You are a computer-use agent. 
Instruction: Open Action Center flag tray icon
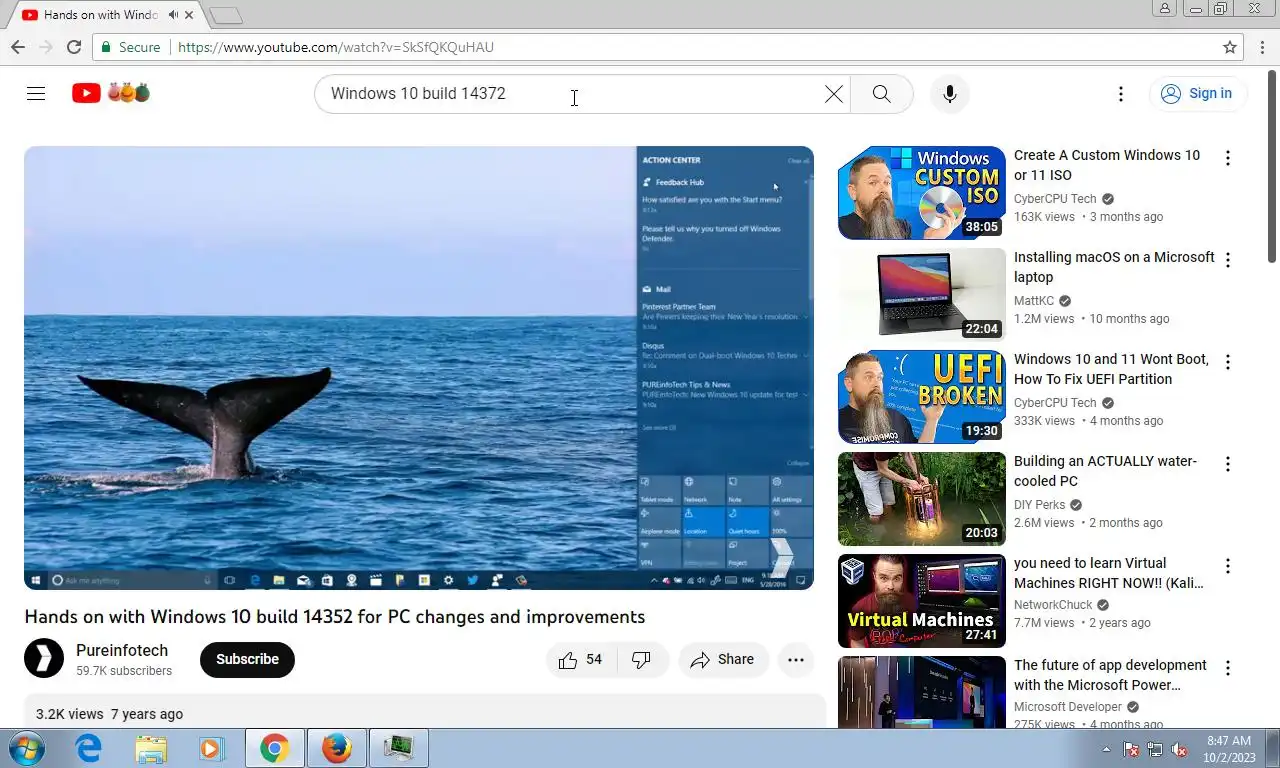[x=1131, y=749]
